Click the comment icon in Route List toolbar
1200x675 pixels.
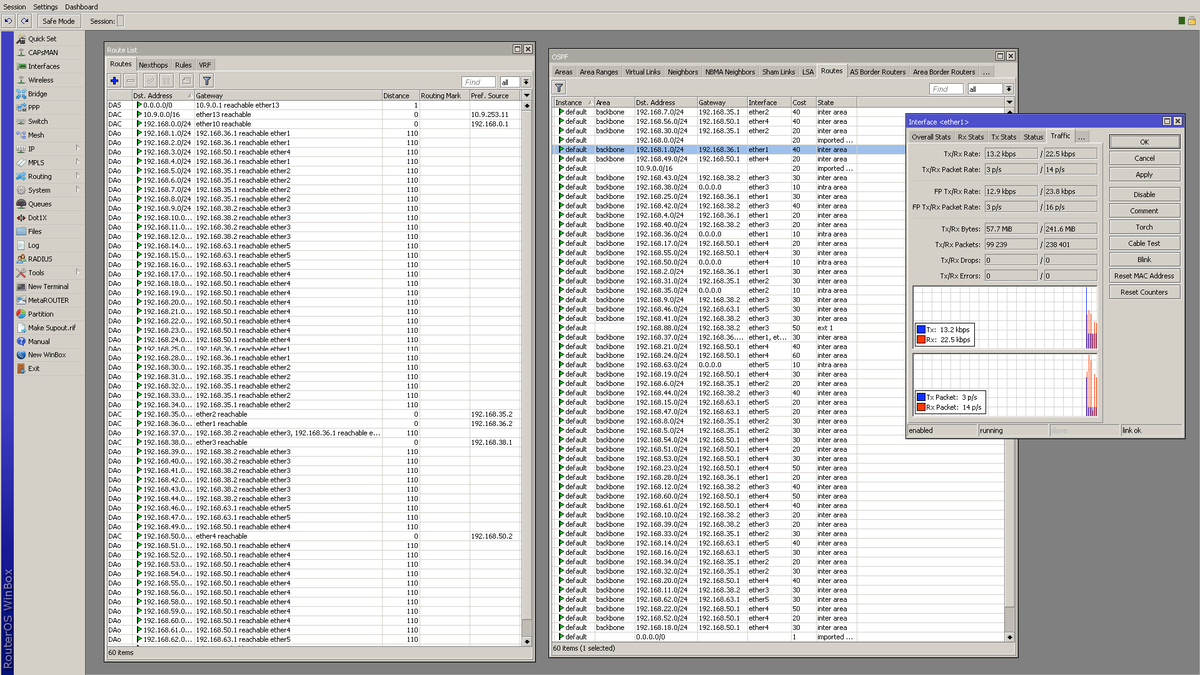pos(186,80)
